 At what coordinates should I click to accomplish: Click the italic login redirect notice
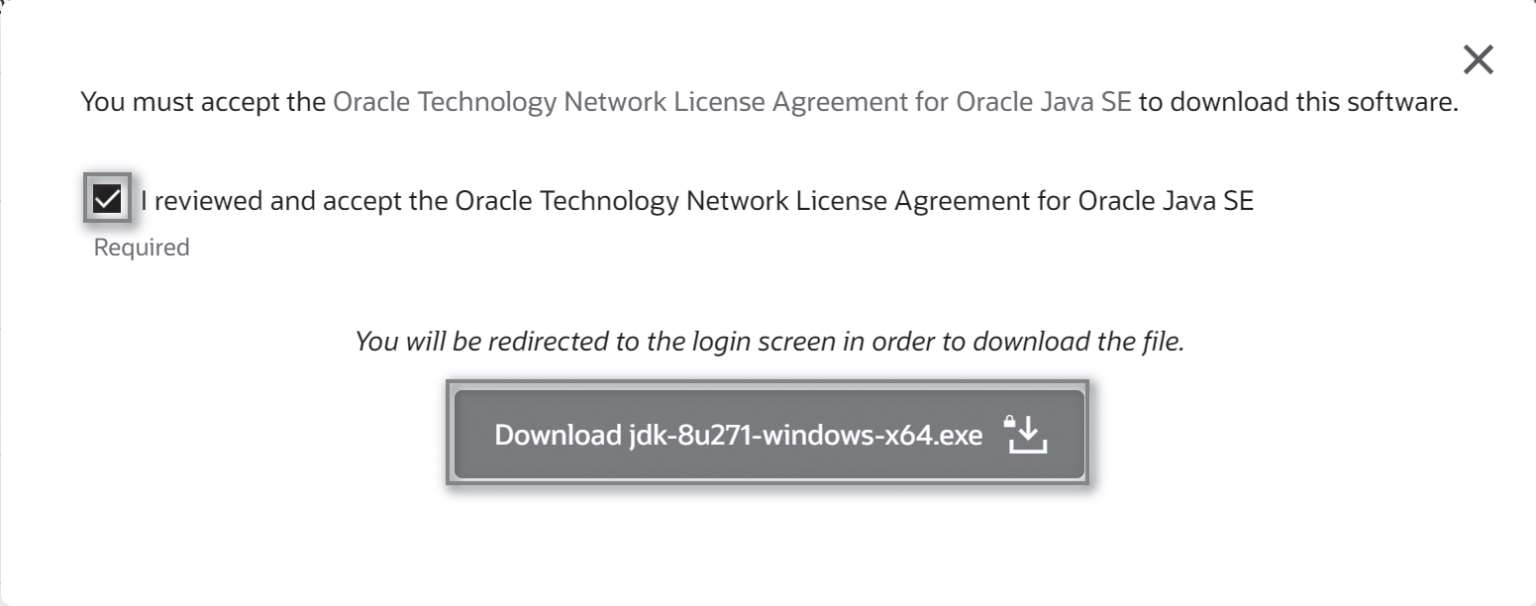click(x=769, y=342)
